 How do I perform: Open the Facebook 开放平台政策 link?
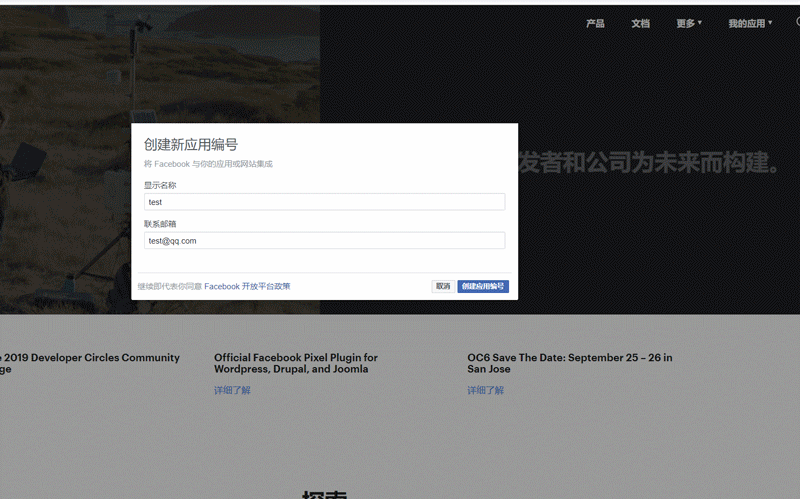click(x=247, y=286)
